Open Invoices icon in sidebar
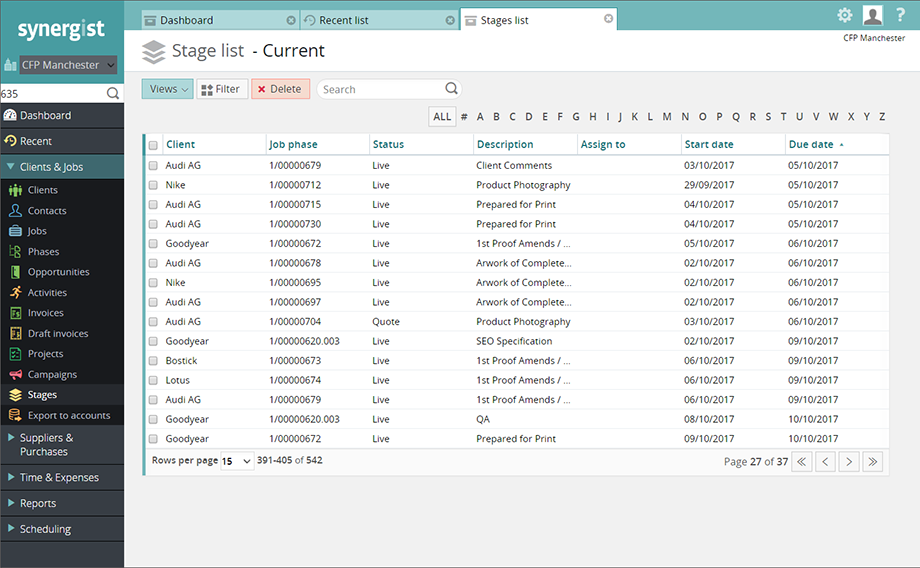Viewport: 920px width, 568px height. [15, 313]
